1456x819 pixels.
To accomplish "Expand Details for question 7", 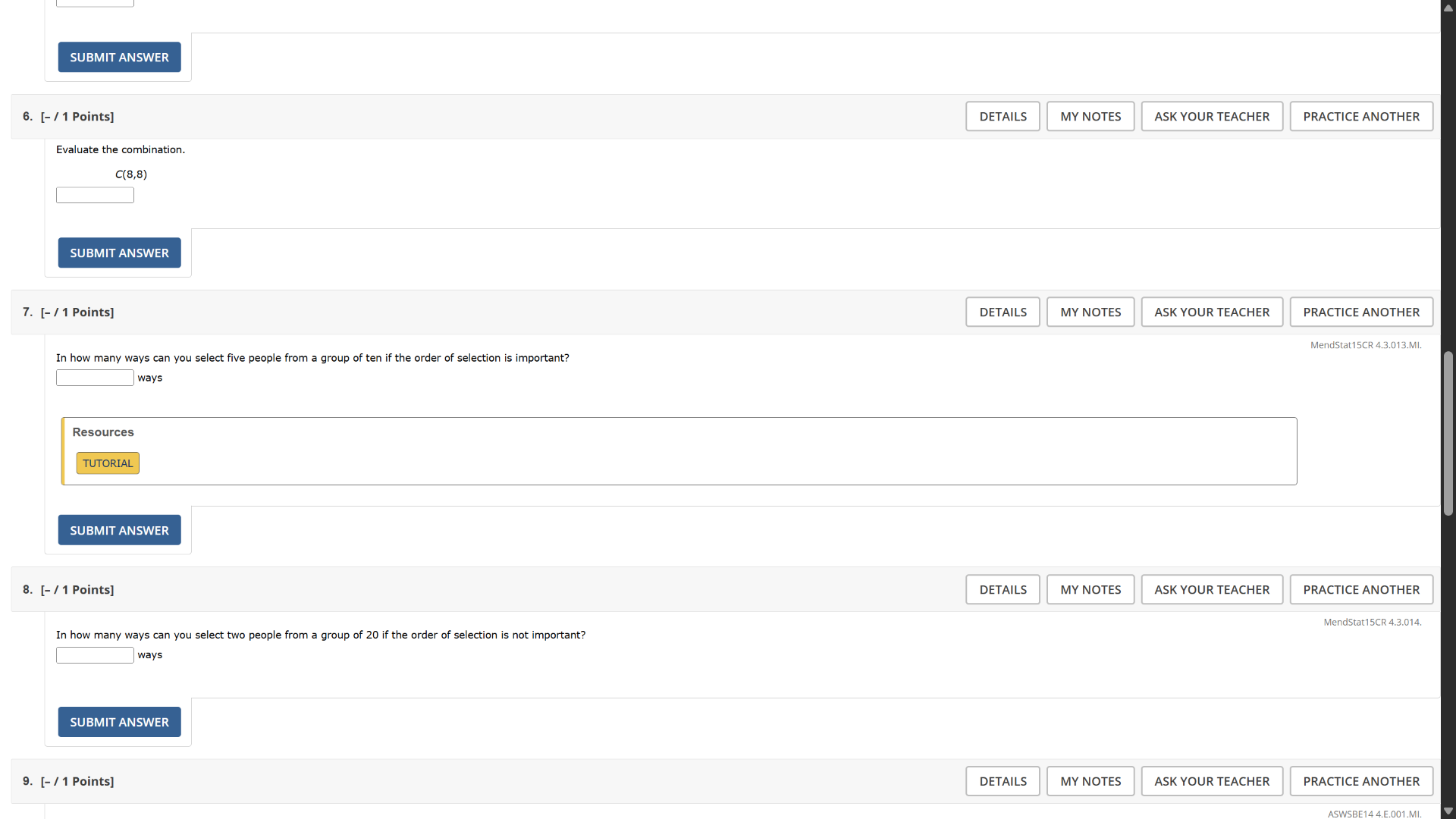I will (1003, 312).
